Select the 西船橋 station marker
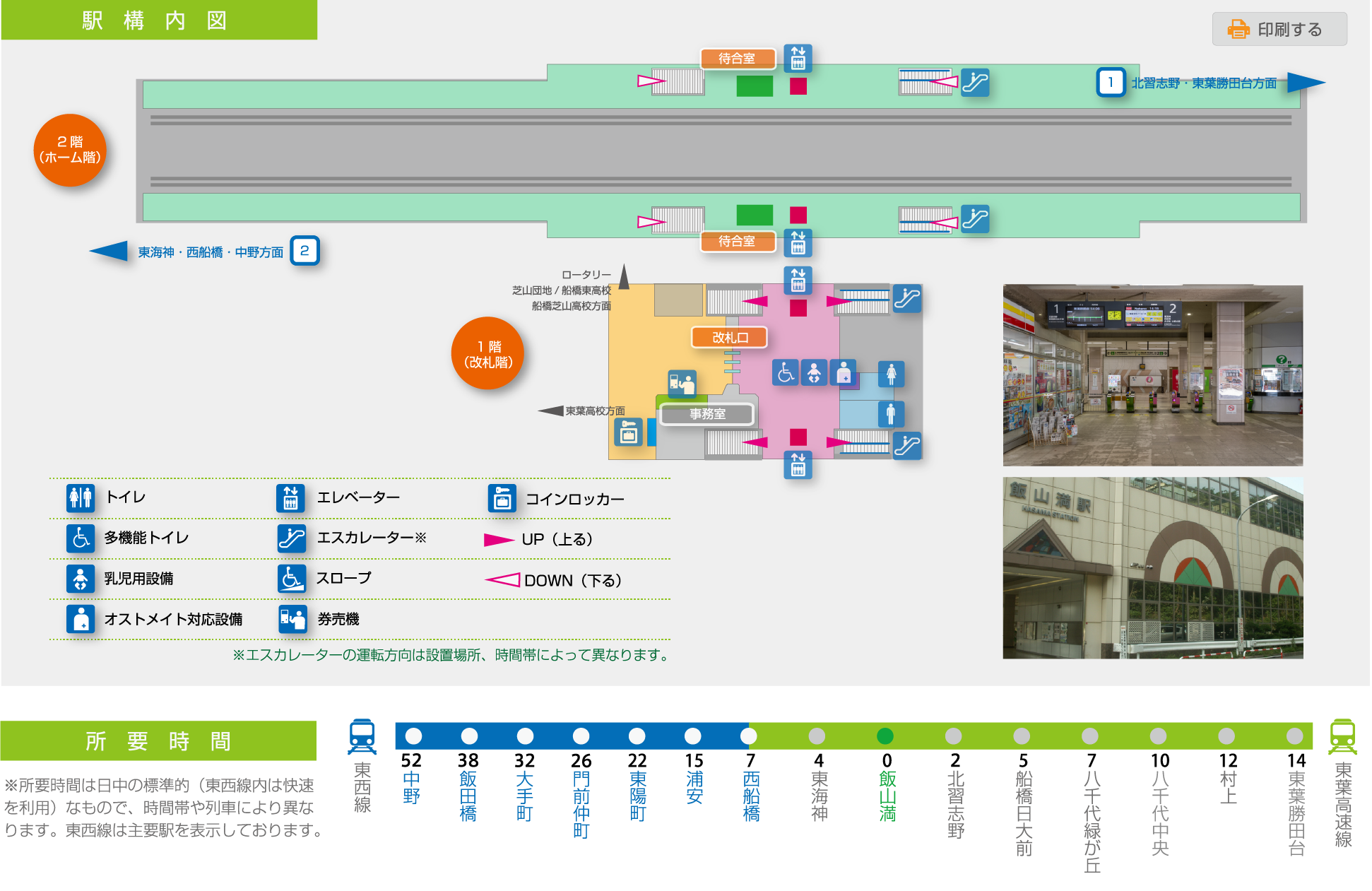Image resolution: width=1372 pixels, height=891 pixels. click(x=749, y=736)
